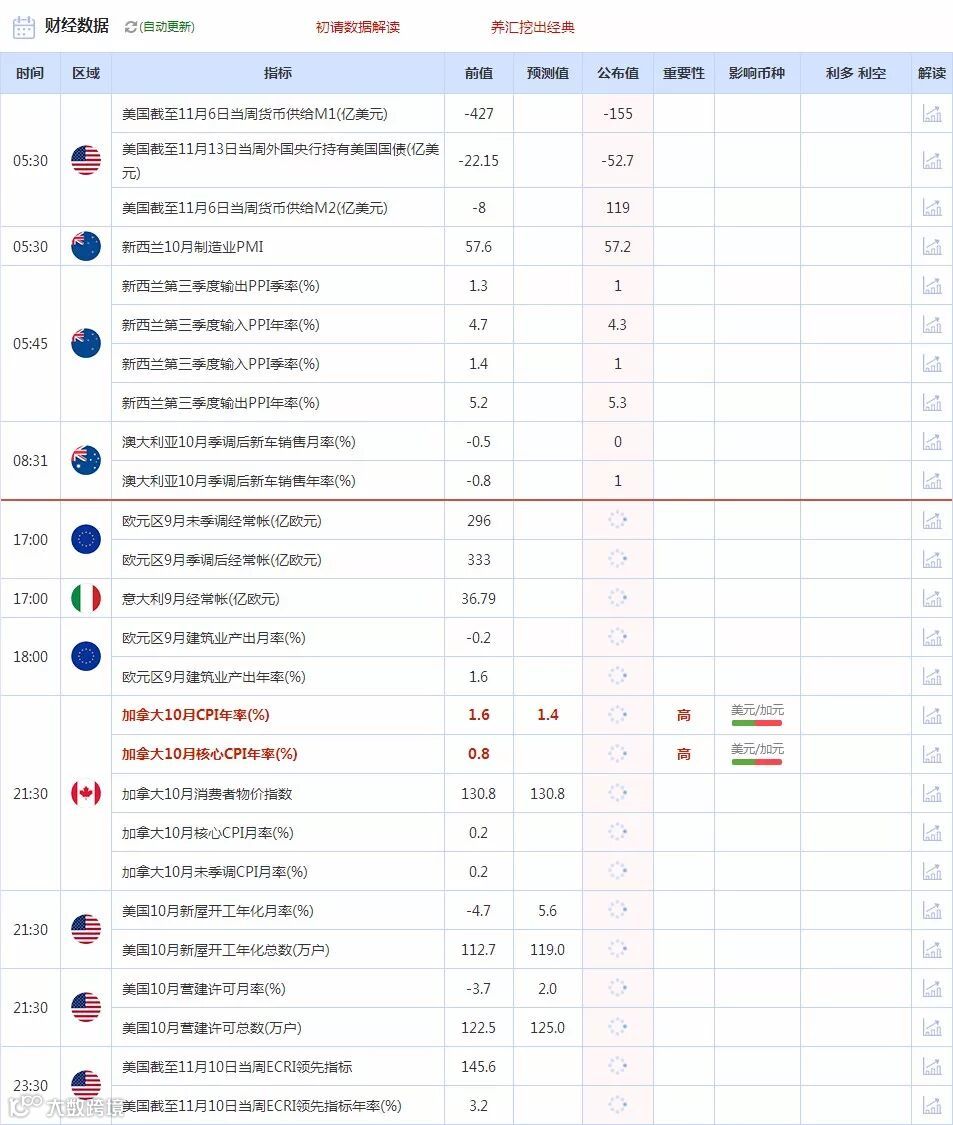Open chart icon for 加拿大未季调CPI月率 row
The height and width of the screenshot is (1125, 953).
coord(931,871)
